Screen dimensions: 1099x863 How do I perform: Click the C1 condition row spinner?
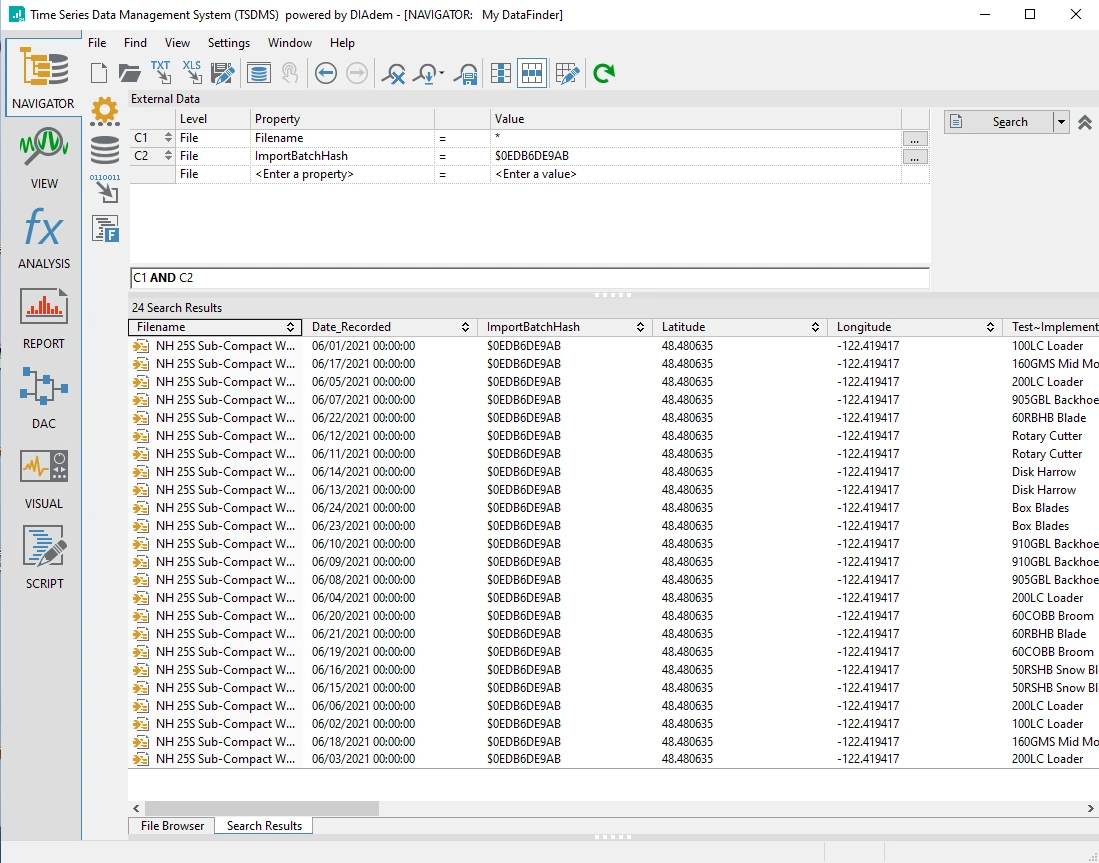pos(168,138)
